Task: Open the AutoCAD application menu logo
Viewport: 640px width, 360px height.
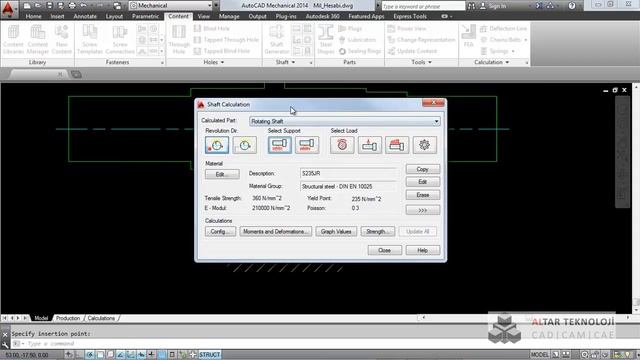Action: point(8,8)
